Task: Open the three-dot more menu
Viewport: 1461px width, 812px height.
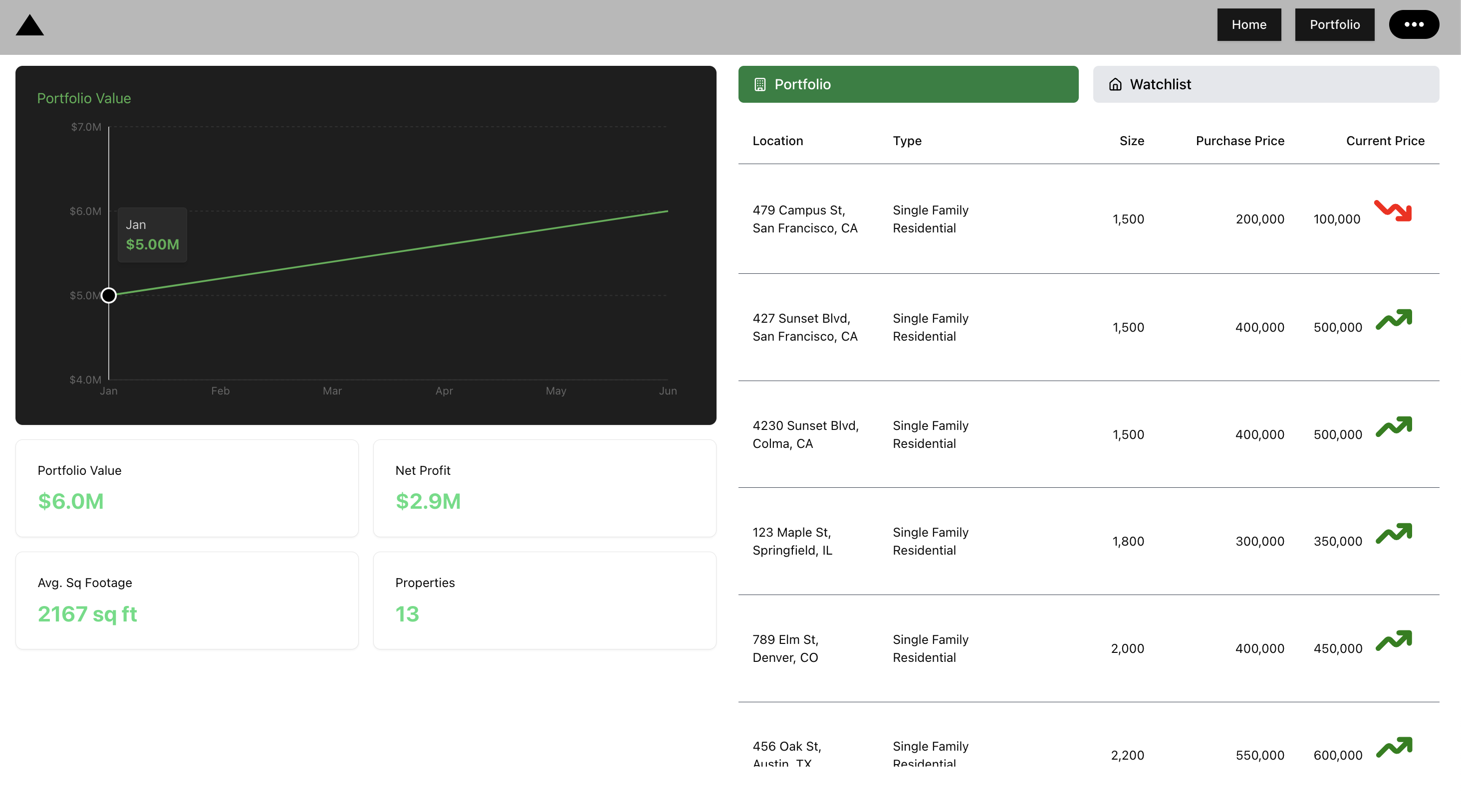Action: (x=1414, y=24)
